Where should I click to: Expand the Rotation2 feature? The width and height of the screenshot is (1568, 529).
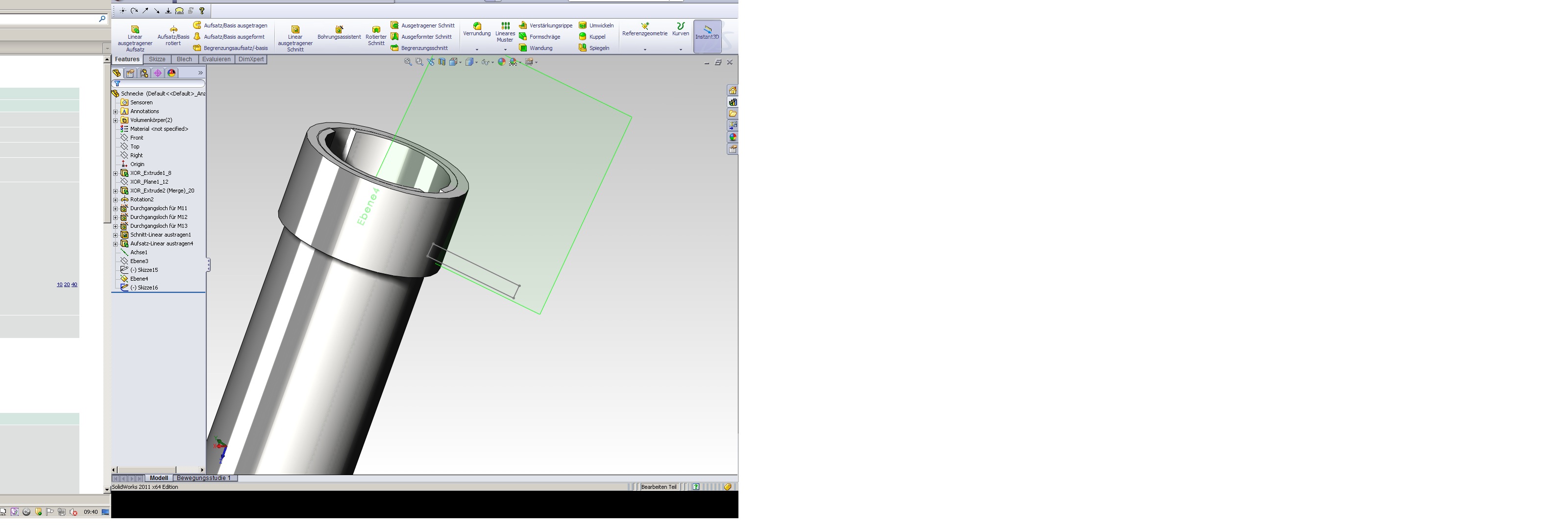pyautogui.click(x=116, y=200)
